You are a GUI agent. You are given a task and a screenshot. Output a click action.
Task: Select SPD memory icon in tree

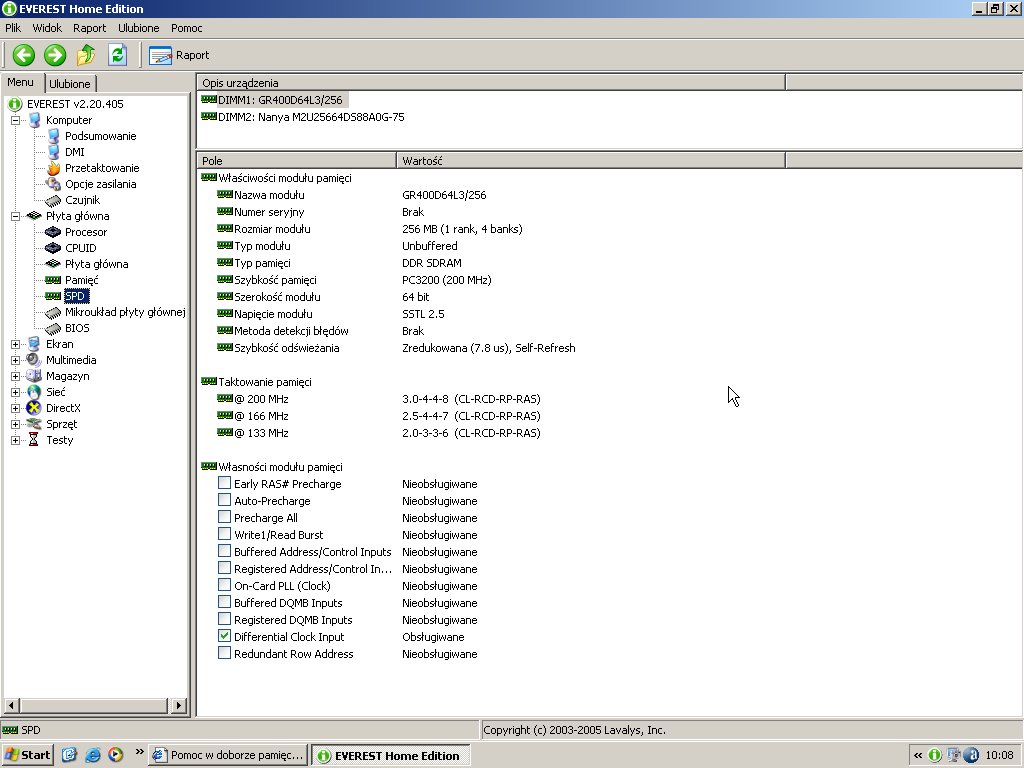[x=54, y=296]
